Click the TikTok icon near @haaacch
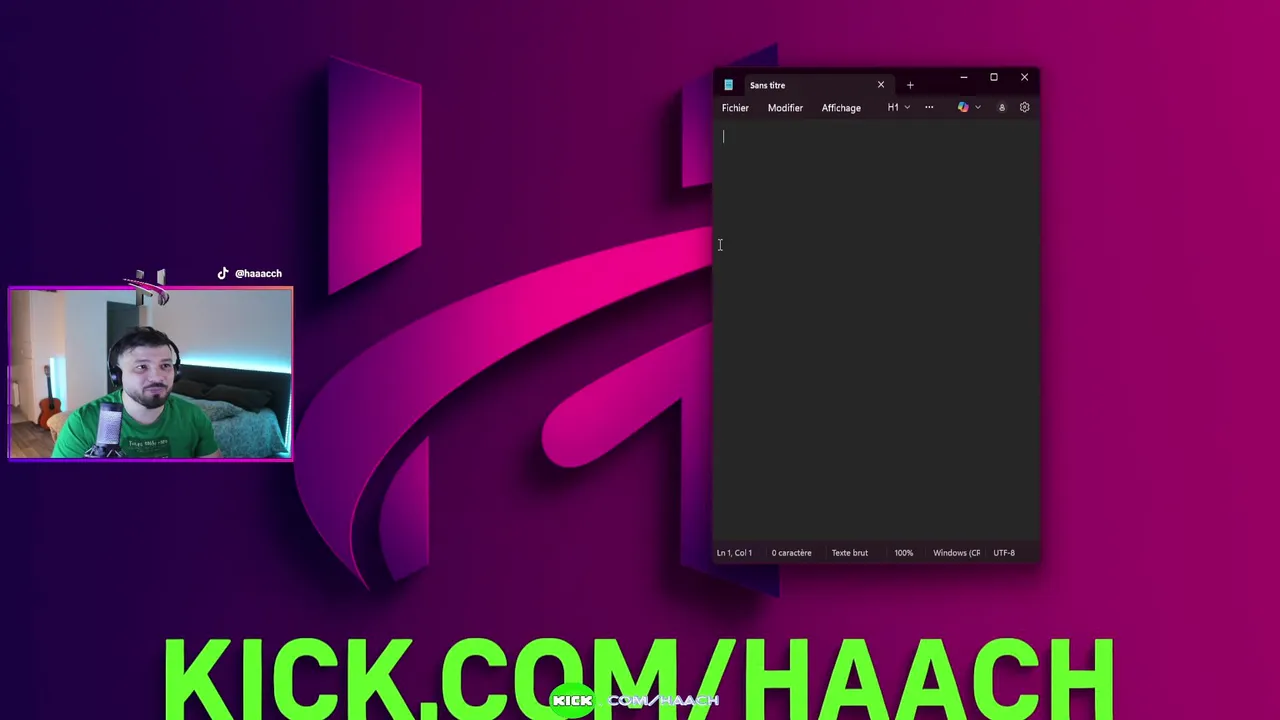The image size is (1280, 720). point(223,273)
